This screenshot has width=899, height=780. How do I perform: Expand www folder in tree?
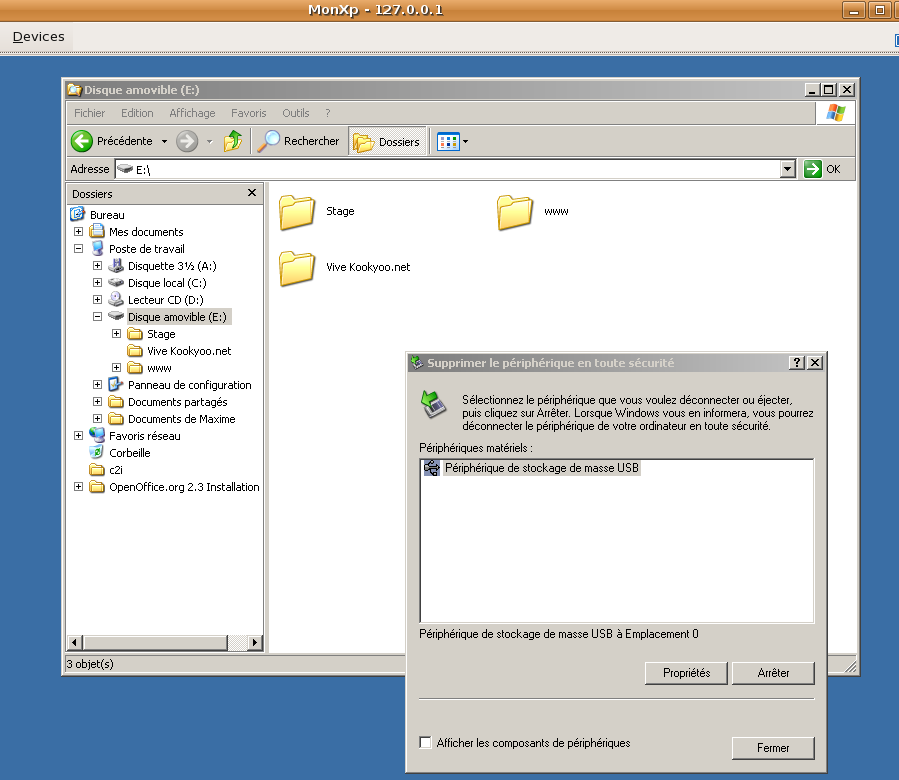click(x=116, y=368)
